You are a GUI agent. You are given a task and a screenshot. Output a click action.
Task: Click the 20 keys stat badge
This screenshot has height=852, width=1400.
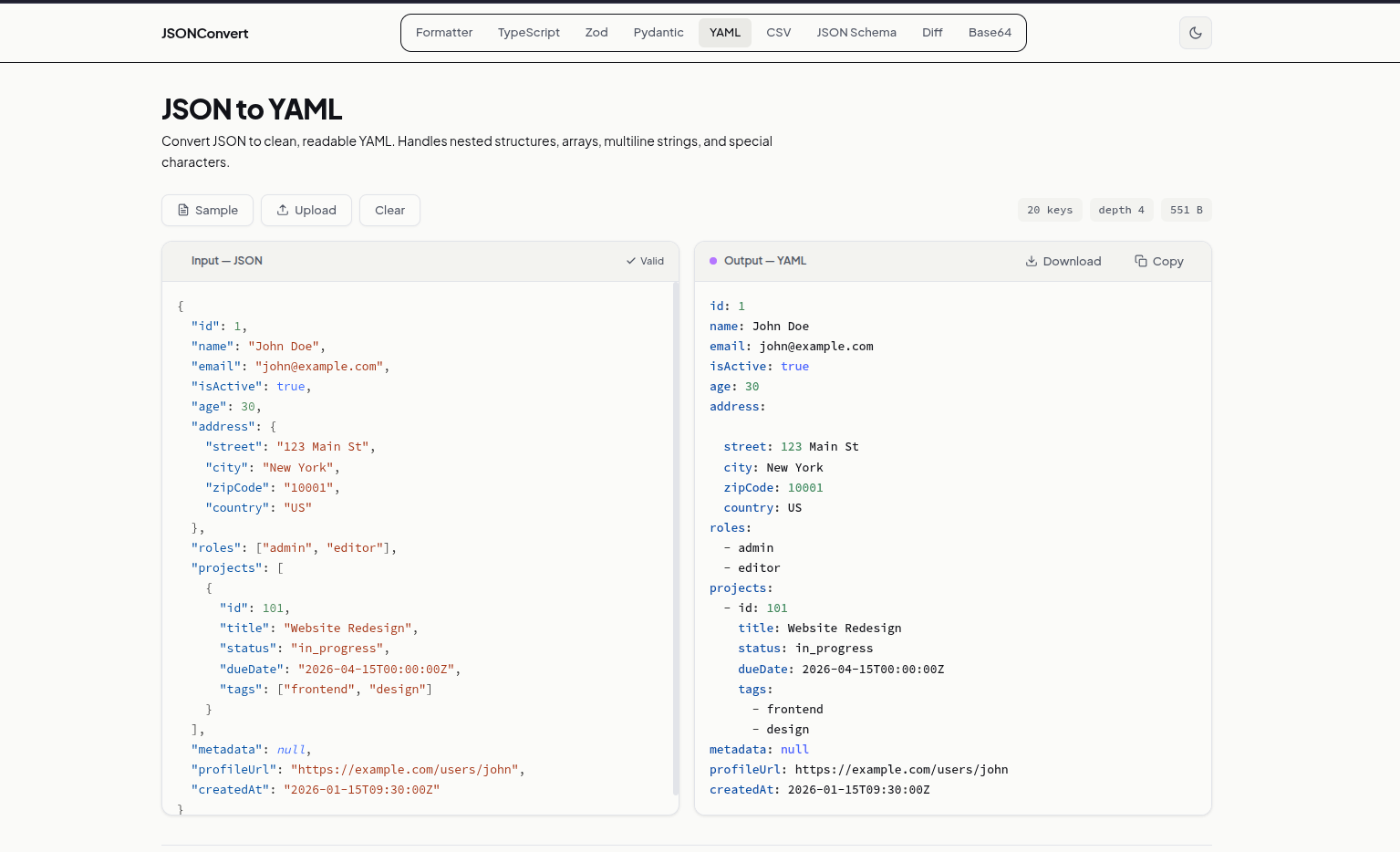click(1050, 210)
